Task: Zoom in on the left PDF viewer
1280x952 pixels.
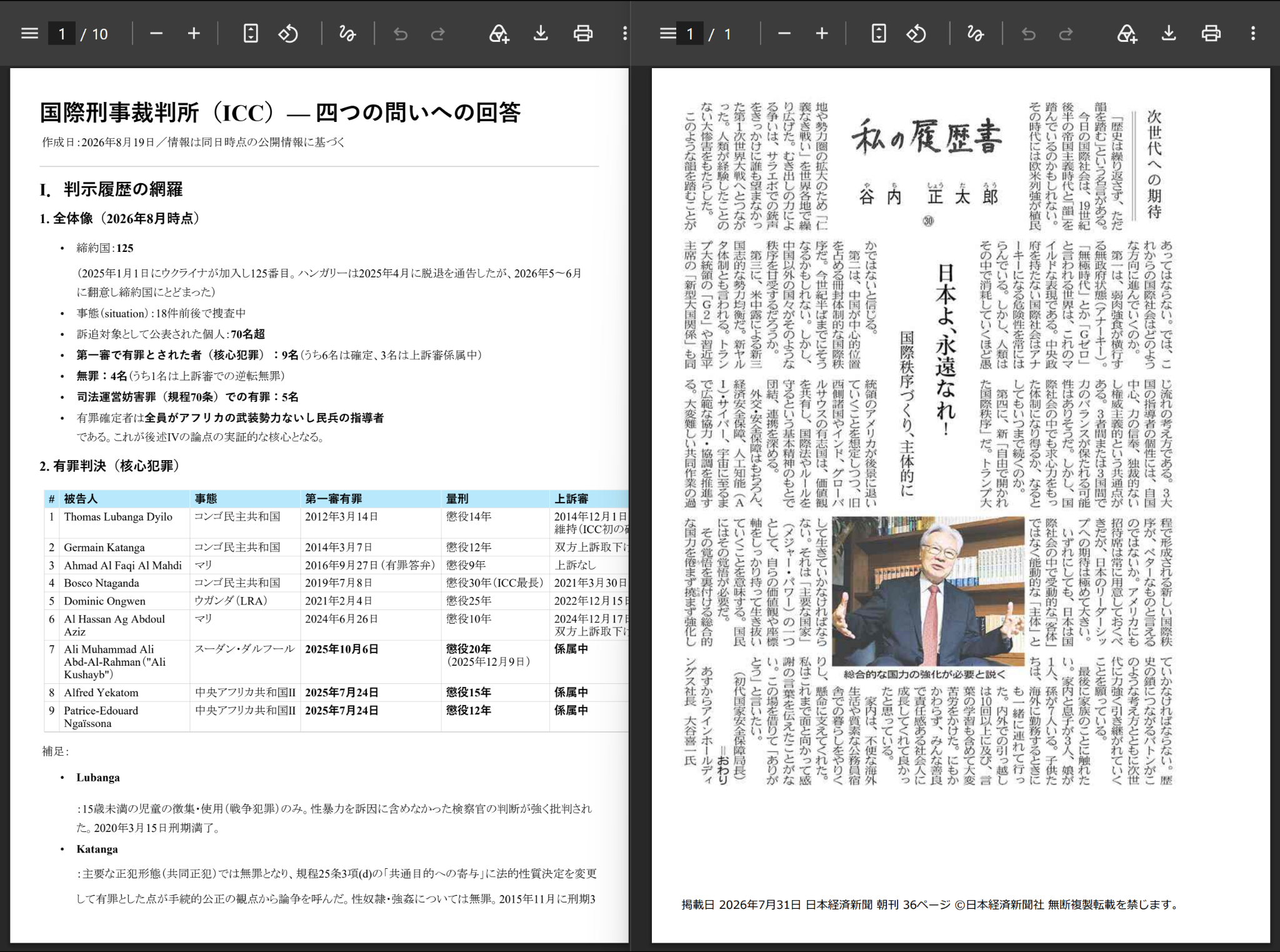Action: click(194, 33)
